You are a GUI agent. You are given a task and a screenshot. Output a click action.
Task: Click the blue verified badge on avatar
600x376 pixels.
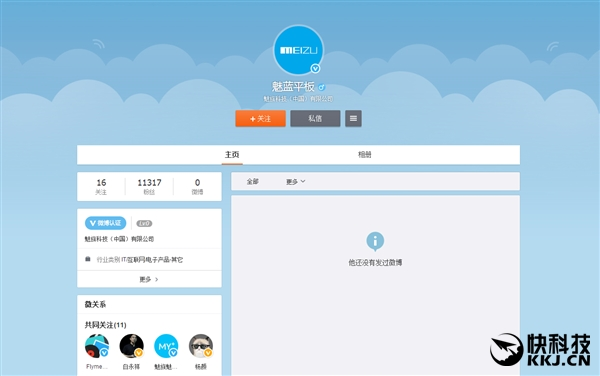(x=315, y=68)
